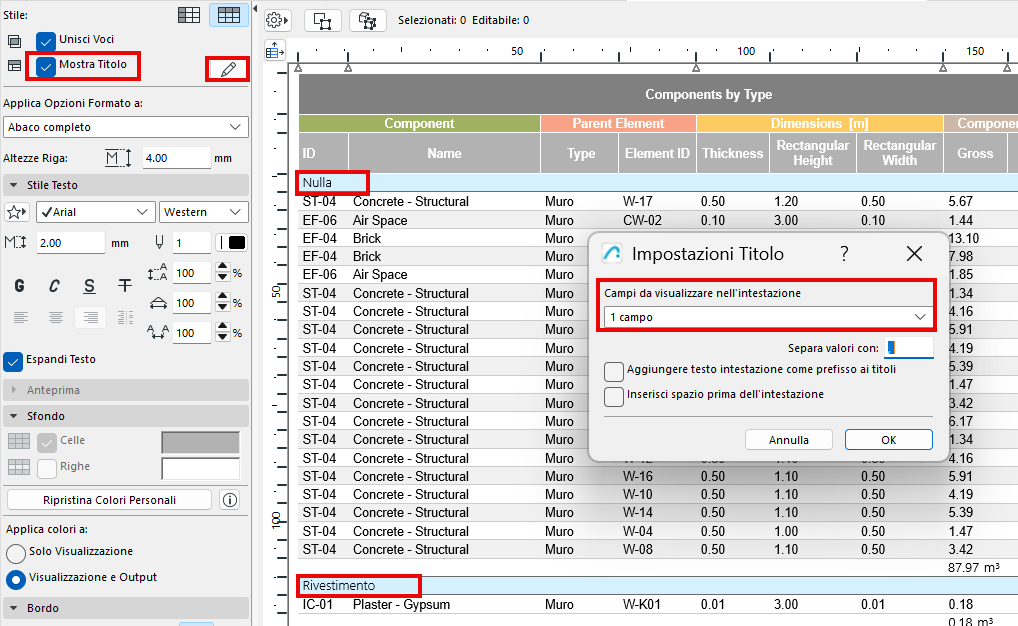The width and height of the screenshot is (1018, 626).
Task: Open the schedule settings gear menu
Action: click(x=278, y=20)
